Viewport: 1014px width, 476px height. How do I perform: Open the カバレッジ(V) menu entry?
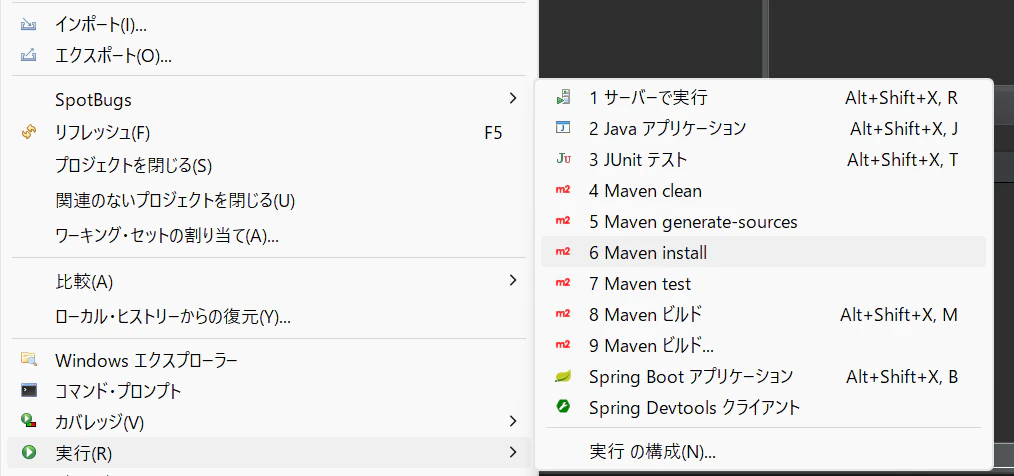[271, 422]
